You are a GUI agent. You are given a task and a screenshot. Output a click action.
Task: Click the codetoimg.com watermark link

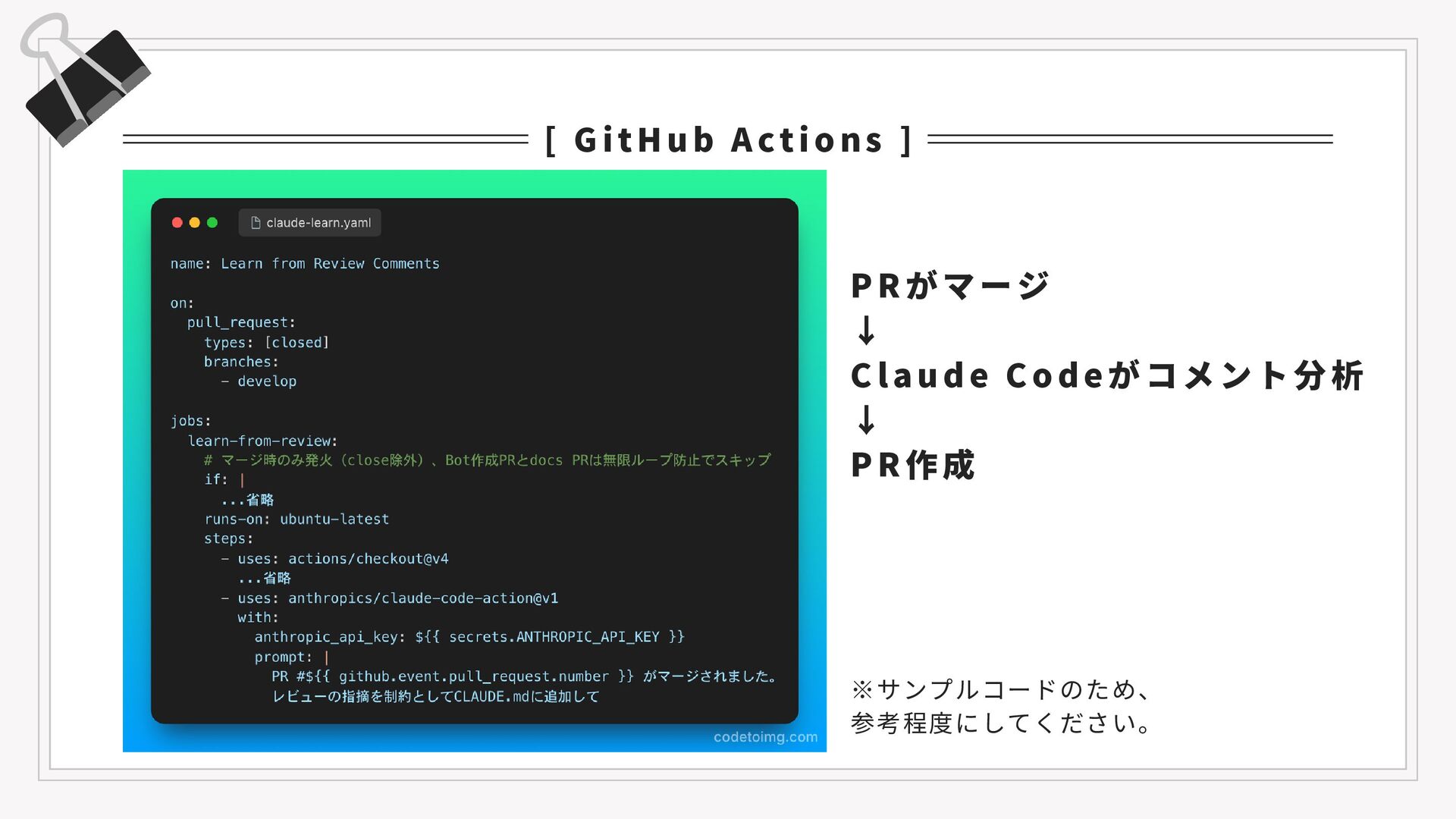pyautogui.click(x=765, y=737)
